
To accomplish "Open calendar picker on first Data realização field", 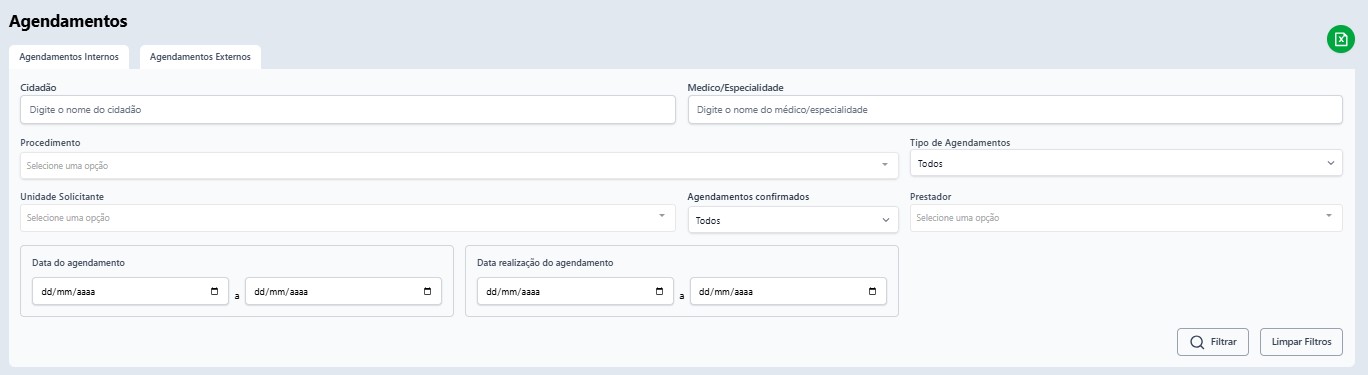I will click(x=659, y=292).
